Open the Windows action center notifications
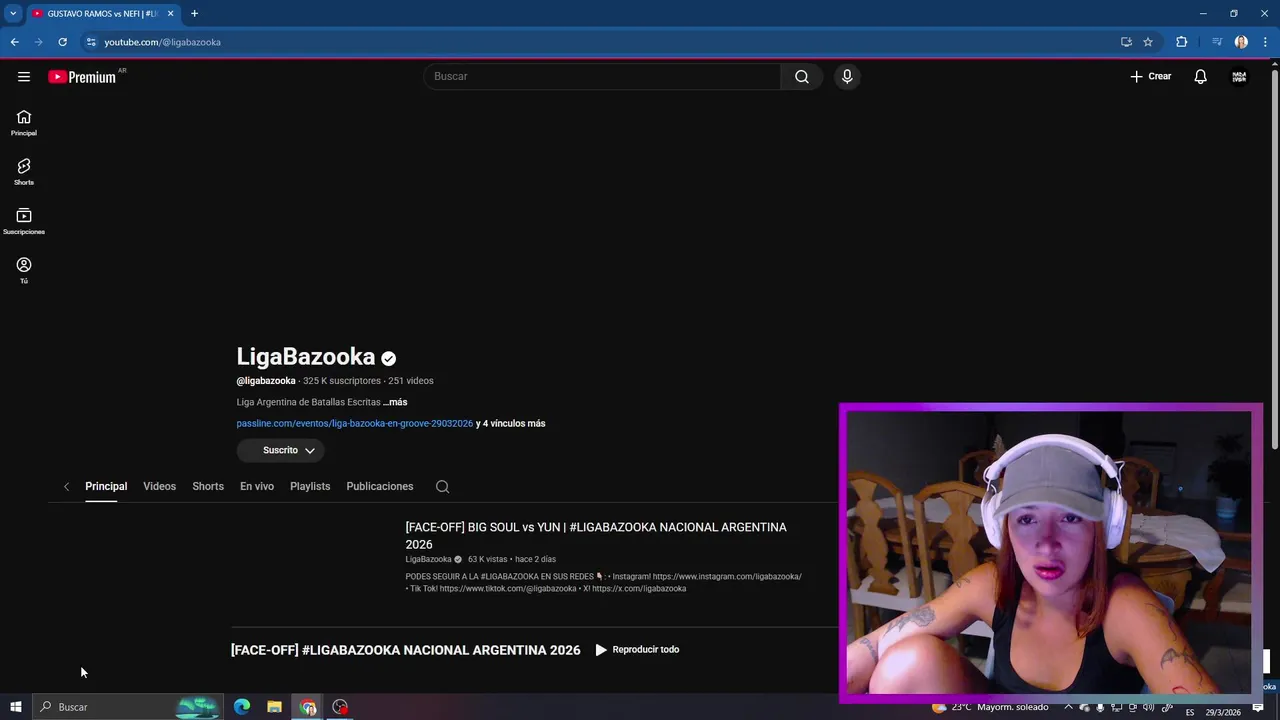 [1258, 709]
